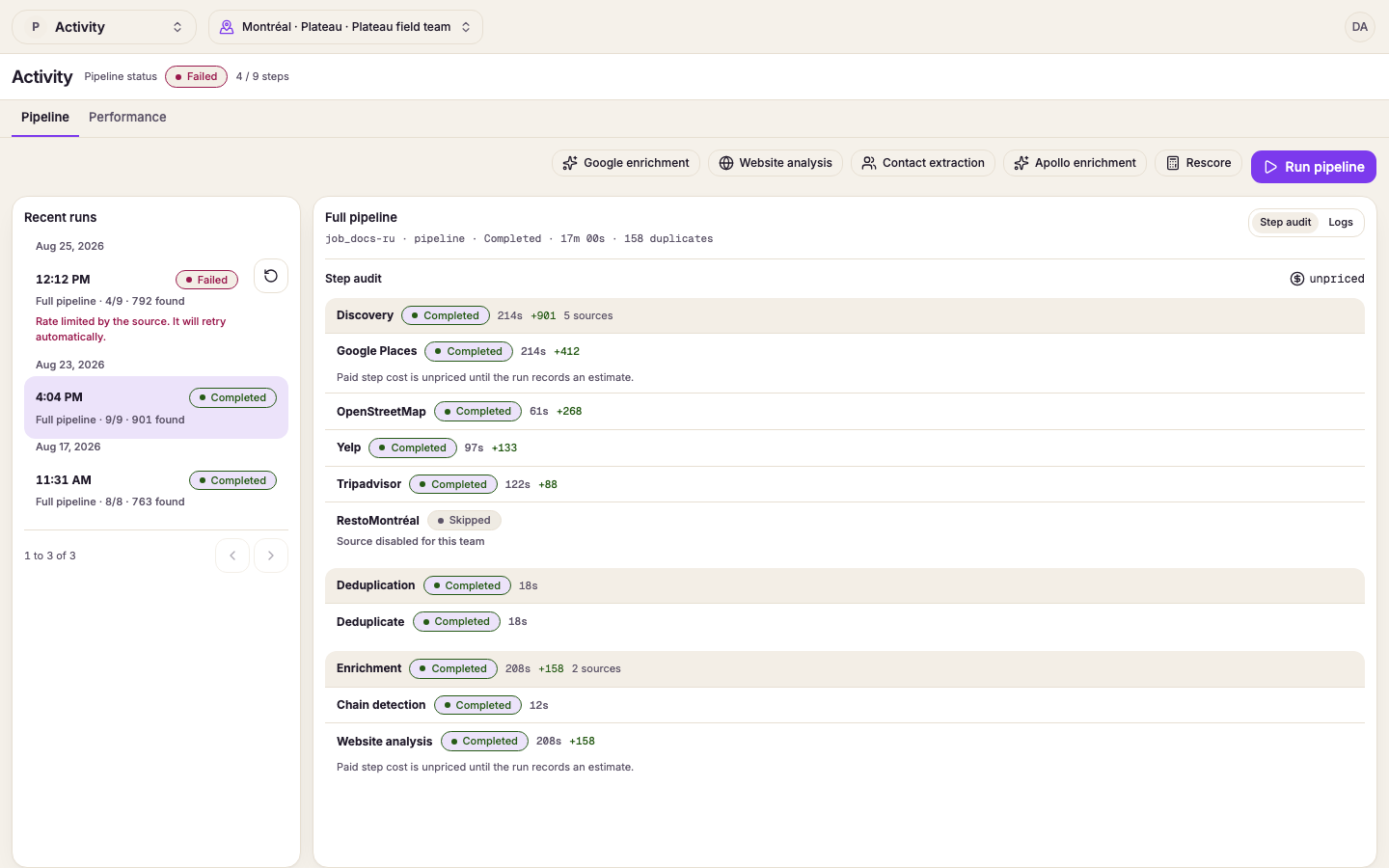Open the DA user avatar
Screen dimensions: 1389x868
[1360, 27]
